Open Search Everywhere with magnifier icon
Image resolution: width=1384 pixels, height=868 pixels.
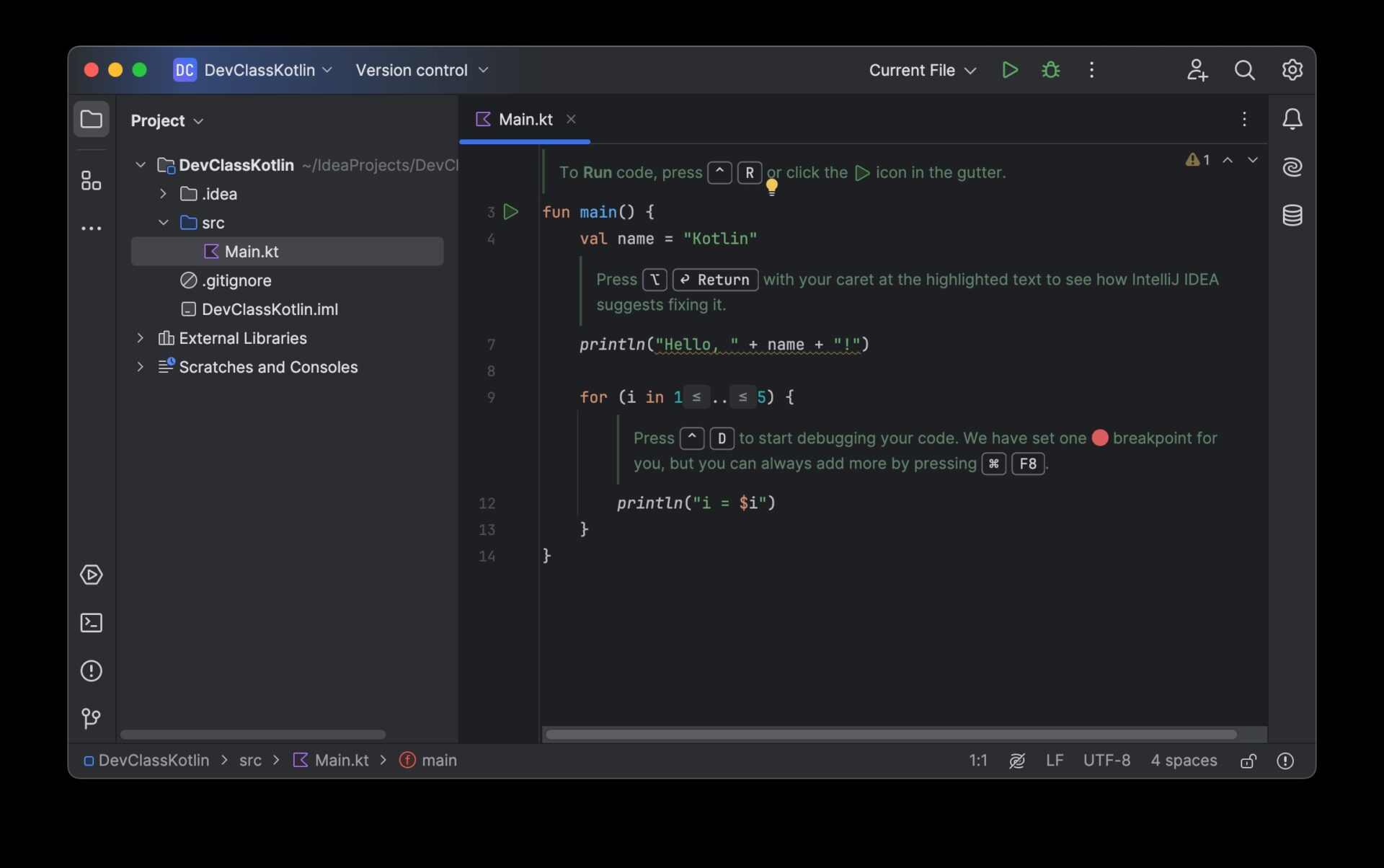click(x=1244, y=70)
